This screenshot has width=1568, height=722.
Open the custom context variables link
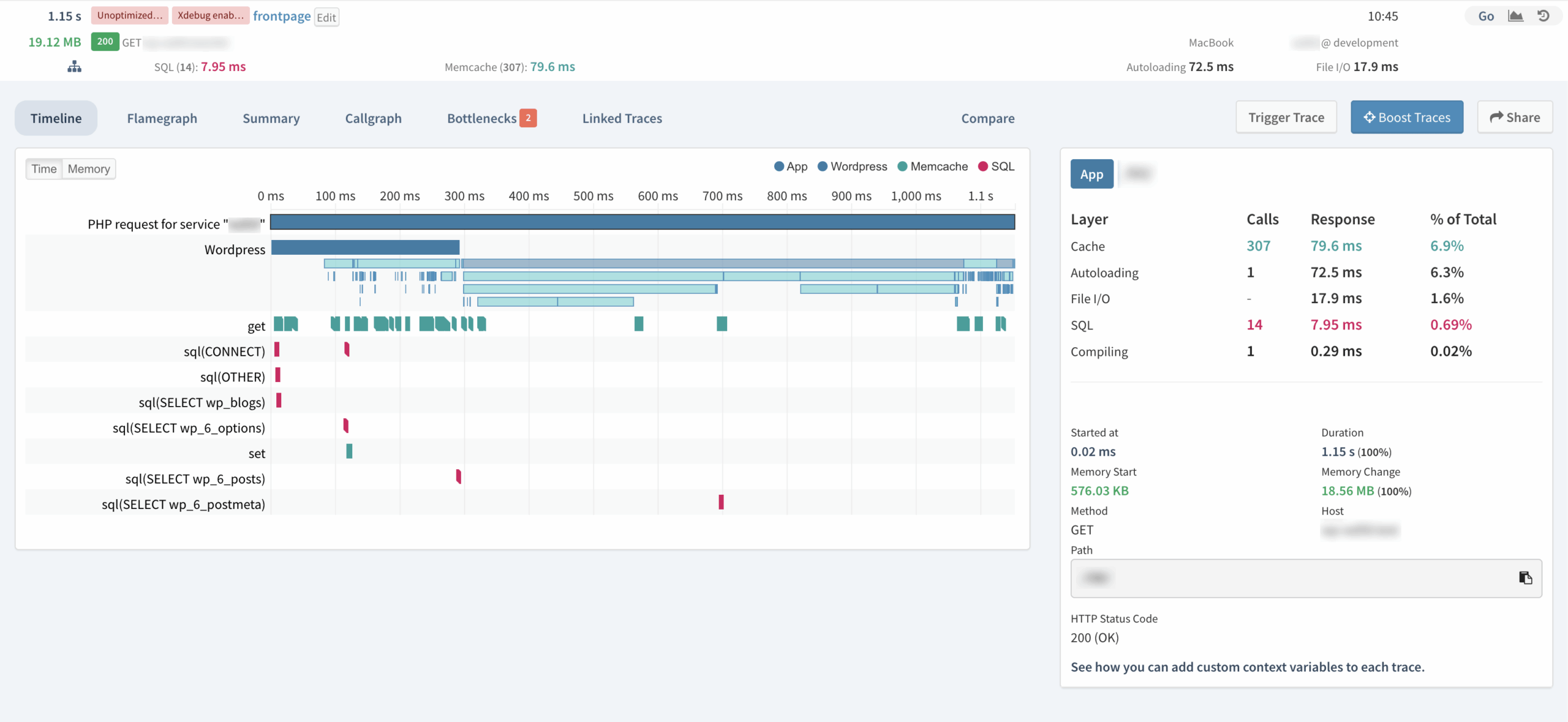(x=1247, y=667)
